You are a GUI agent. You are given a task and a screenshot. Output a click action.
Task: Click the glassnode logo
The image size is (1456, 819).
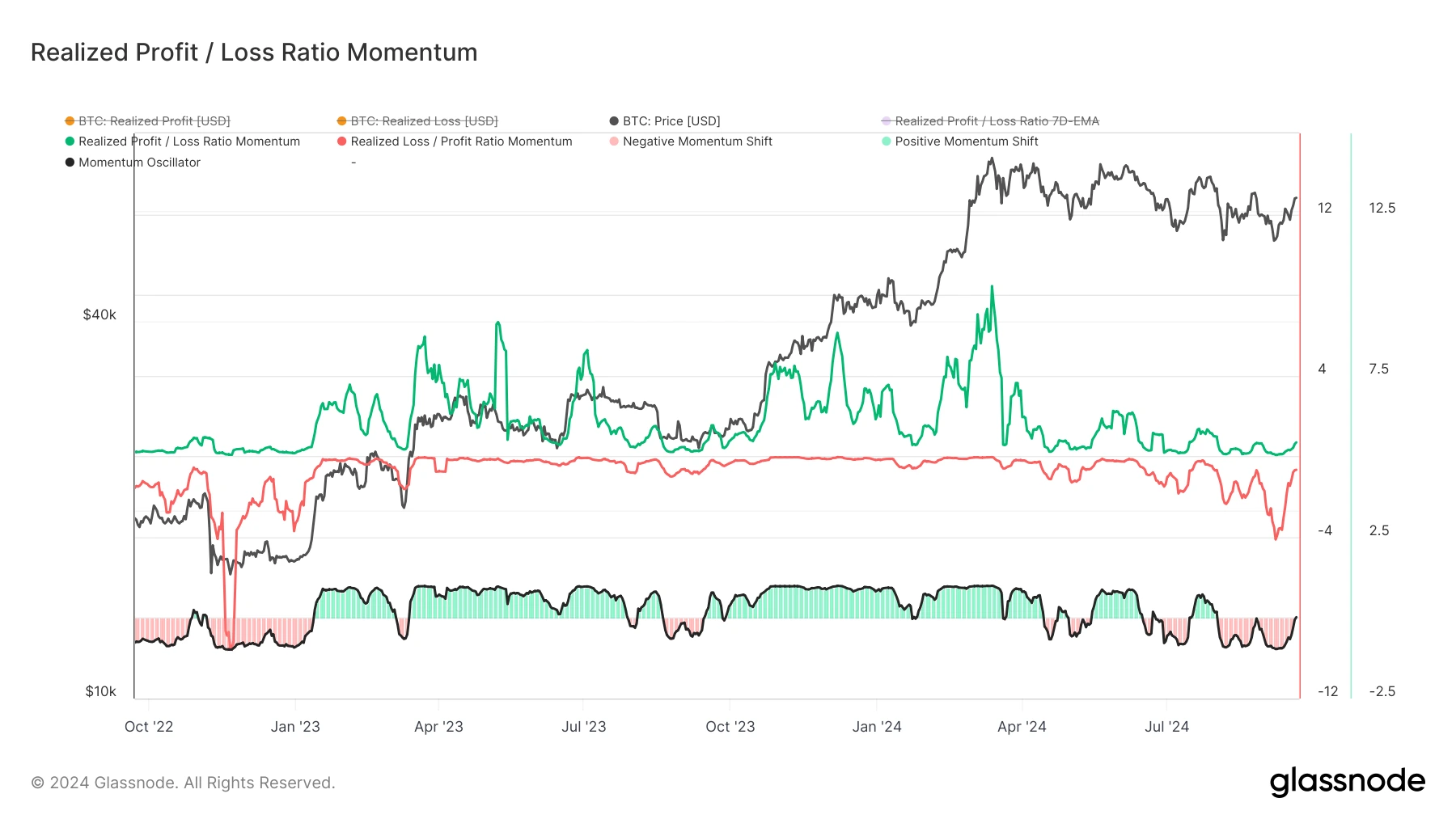click(x=1348, y=782)
